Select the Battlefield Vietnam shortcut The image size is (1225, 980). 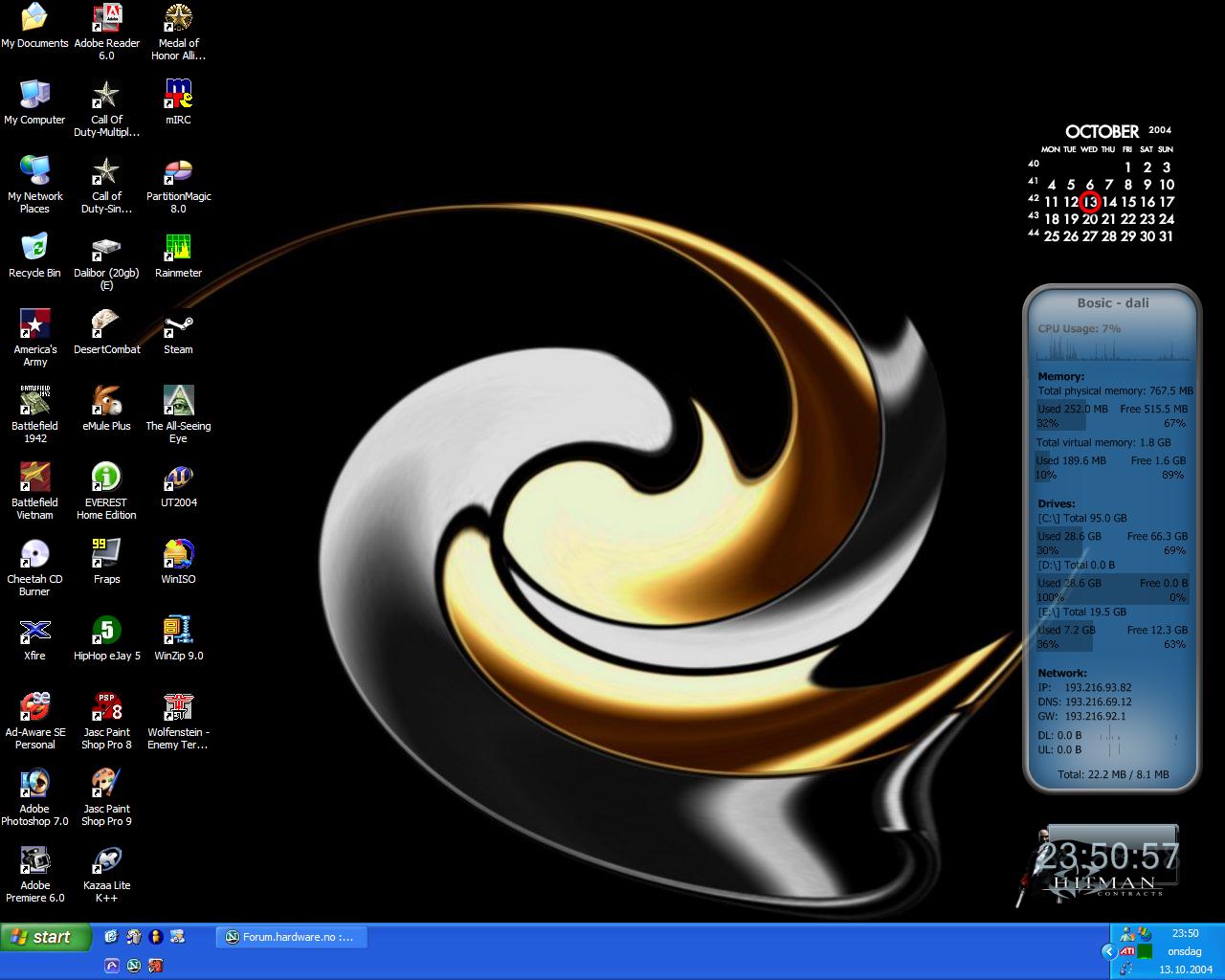(34, 491)
